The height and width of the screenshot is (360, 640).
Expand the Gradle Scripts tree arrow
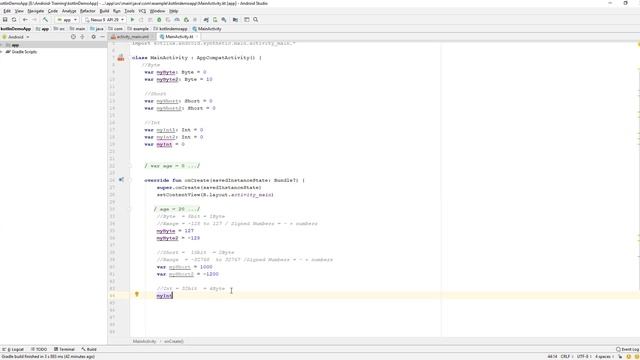pyautogui.click(x=2, y=52)
